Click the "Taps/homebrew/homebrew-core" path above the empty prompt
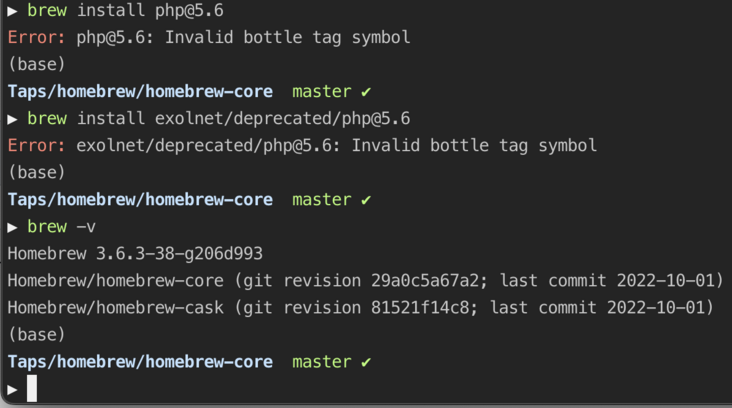 pyautogui.click(x=140, y=362)
